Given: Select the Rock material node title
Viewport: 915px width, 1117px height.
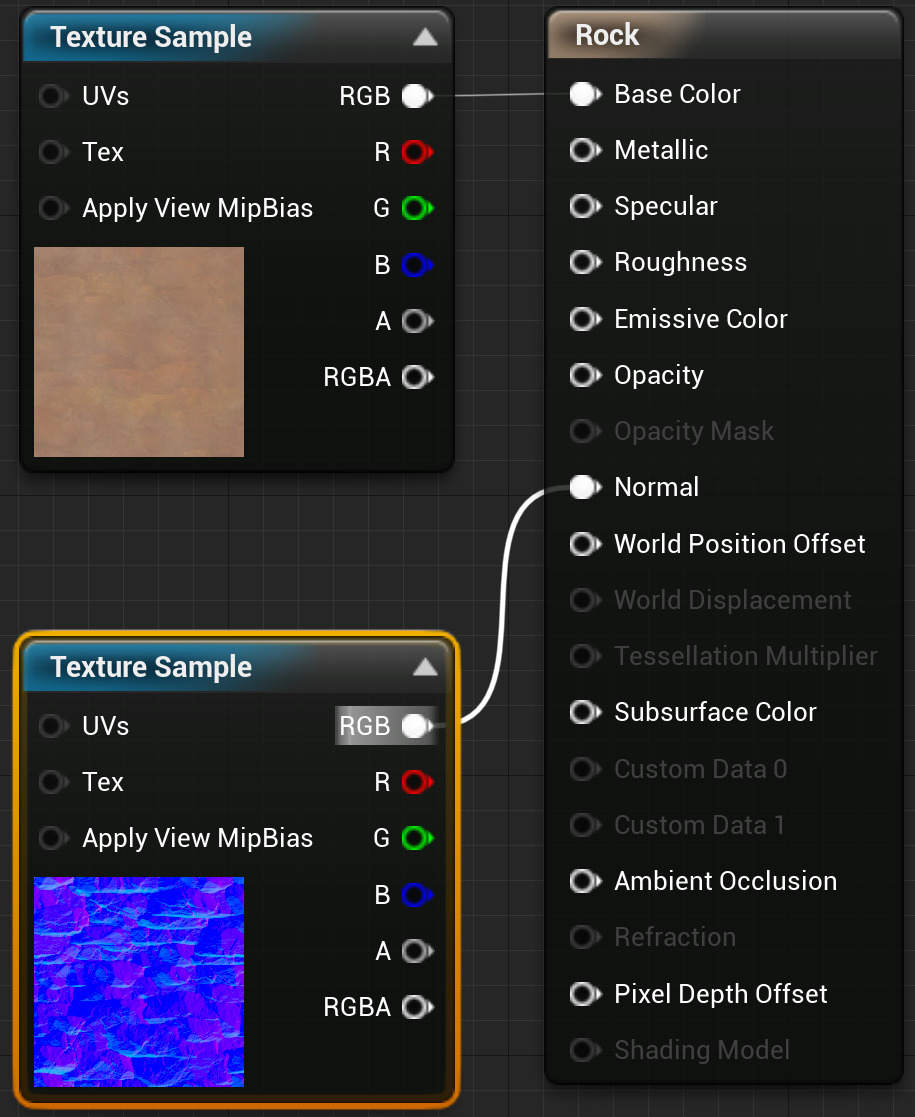Looking at the screenshot, I should 608,35.
